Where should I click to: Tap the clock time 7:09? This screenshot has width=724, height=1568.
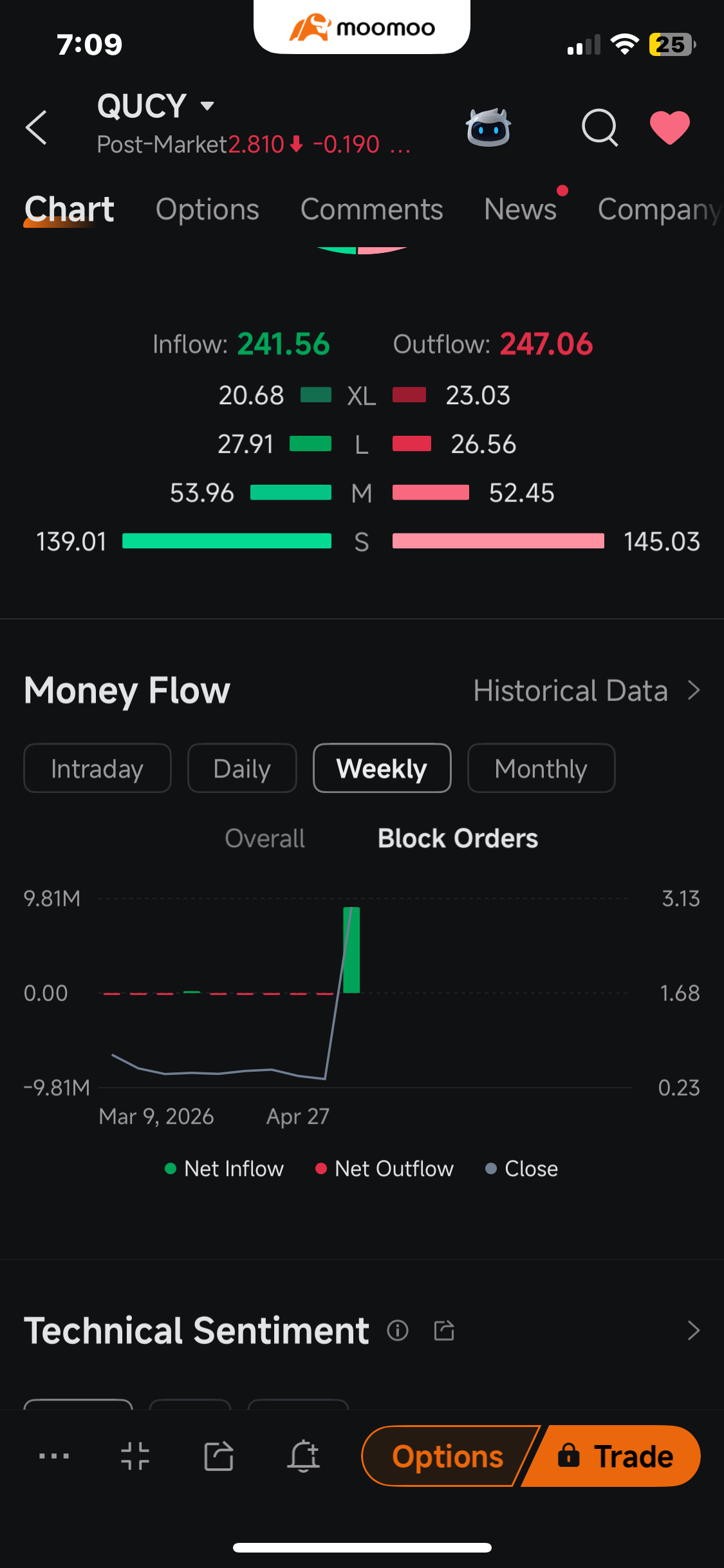[89, 44]
